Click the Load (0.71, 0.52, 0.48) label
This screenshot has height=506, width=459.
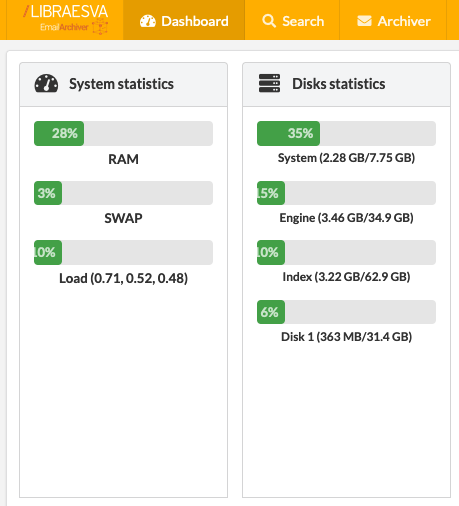[123, 278]
